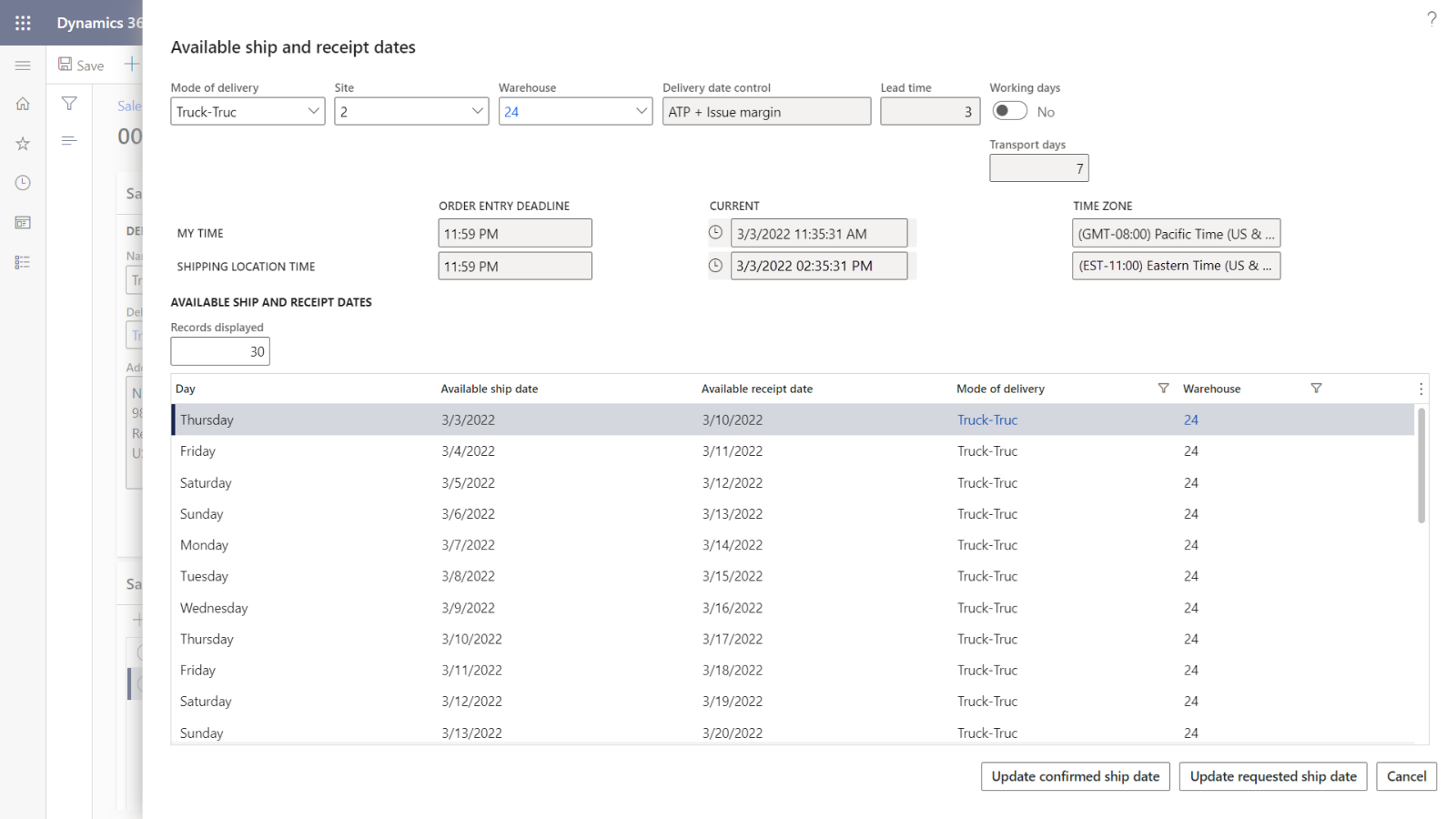
Task: Go to the Home icon
Action: click(23, 104)
